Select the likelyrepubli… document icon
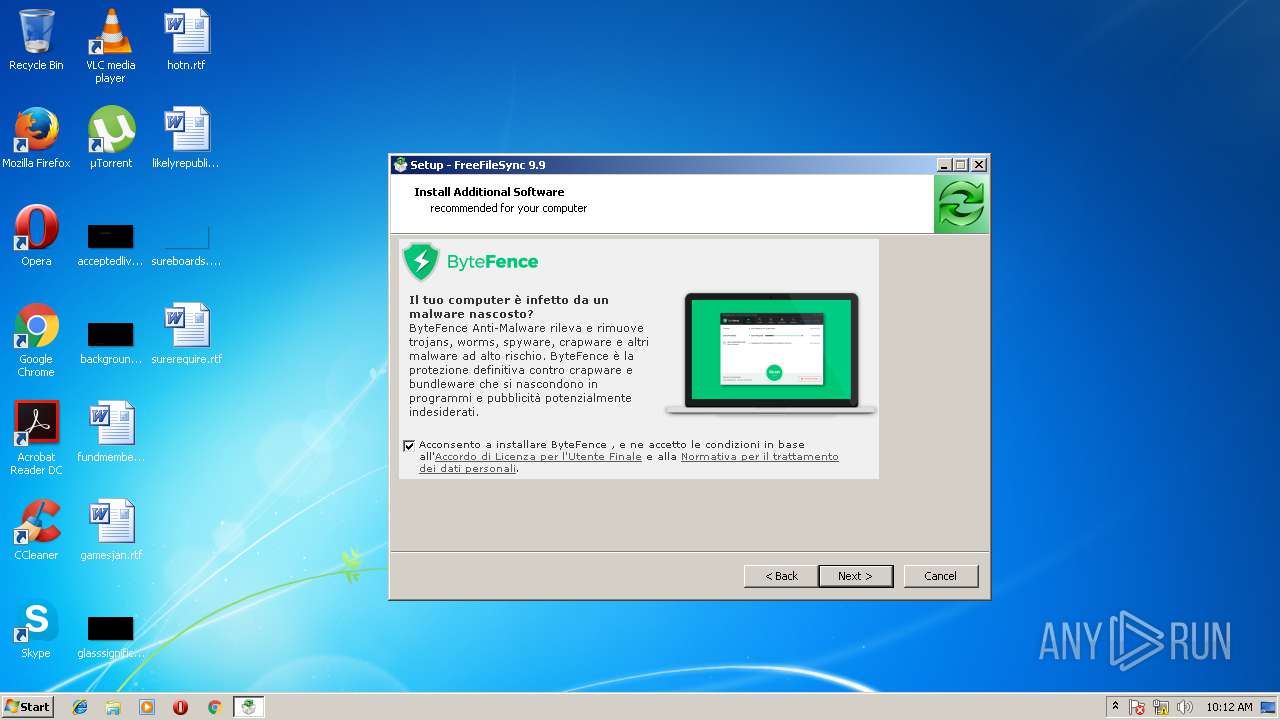1280x720 pixels. point(186,138)
